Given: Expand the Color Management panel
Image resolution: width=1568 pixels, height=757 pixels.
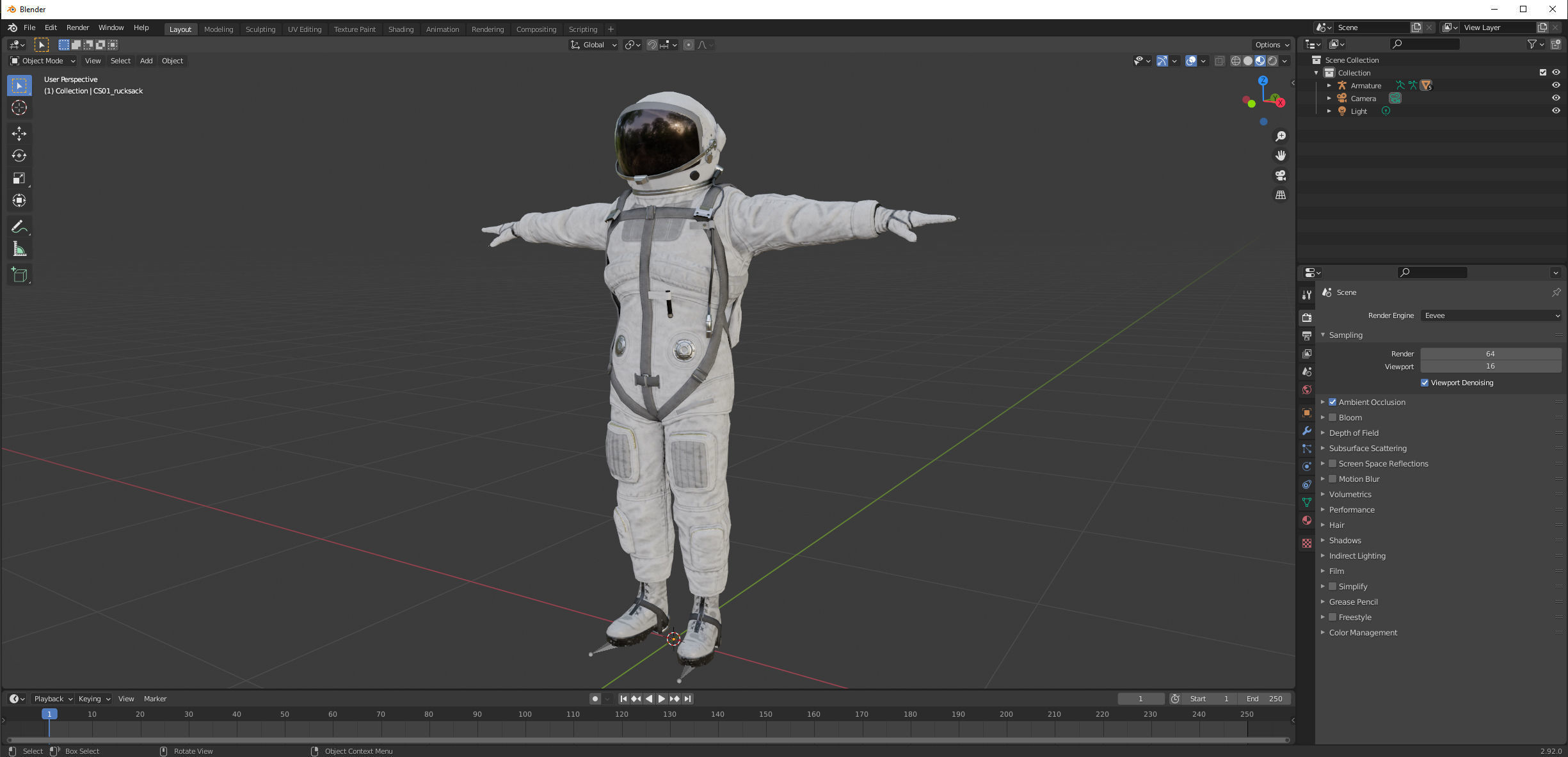Looking at the screenshot, I should click(1363, 632).
